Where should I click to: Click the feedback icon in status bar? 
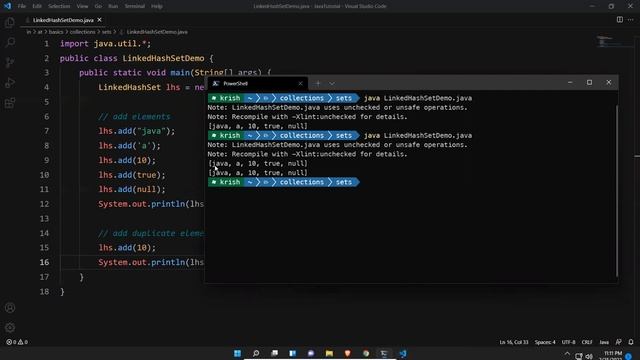(x=619, y=342)
